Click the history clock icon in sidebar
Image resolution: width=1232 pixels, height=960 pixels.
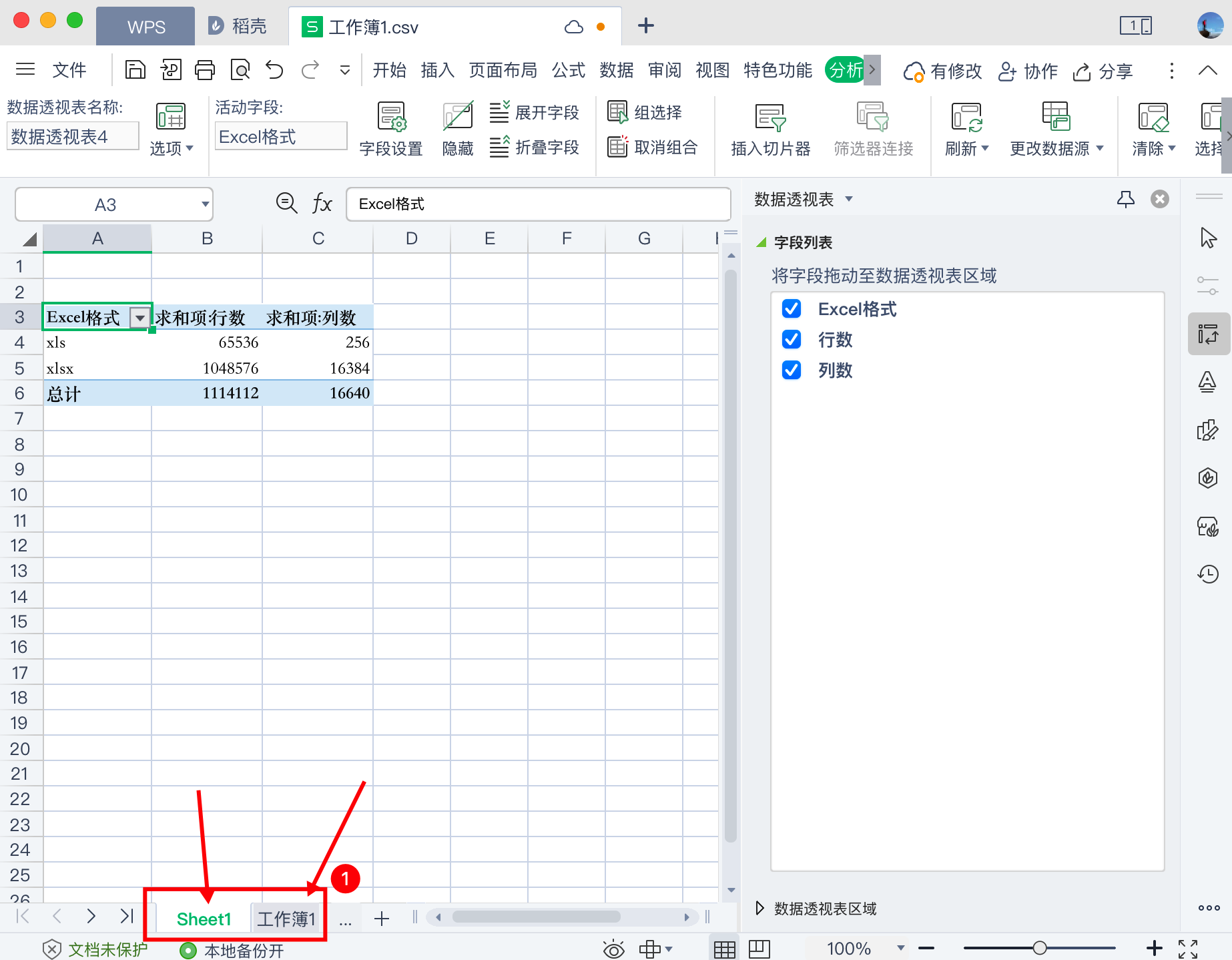(x=1208, y=574)
